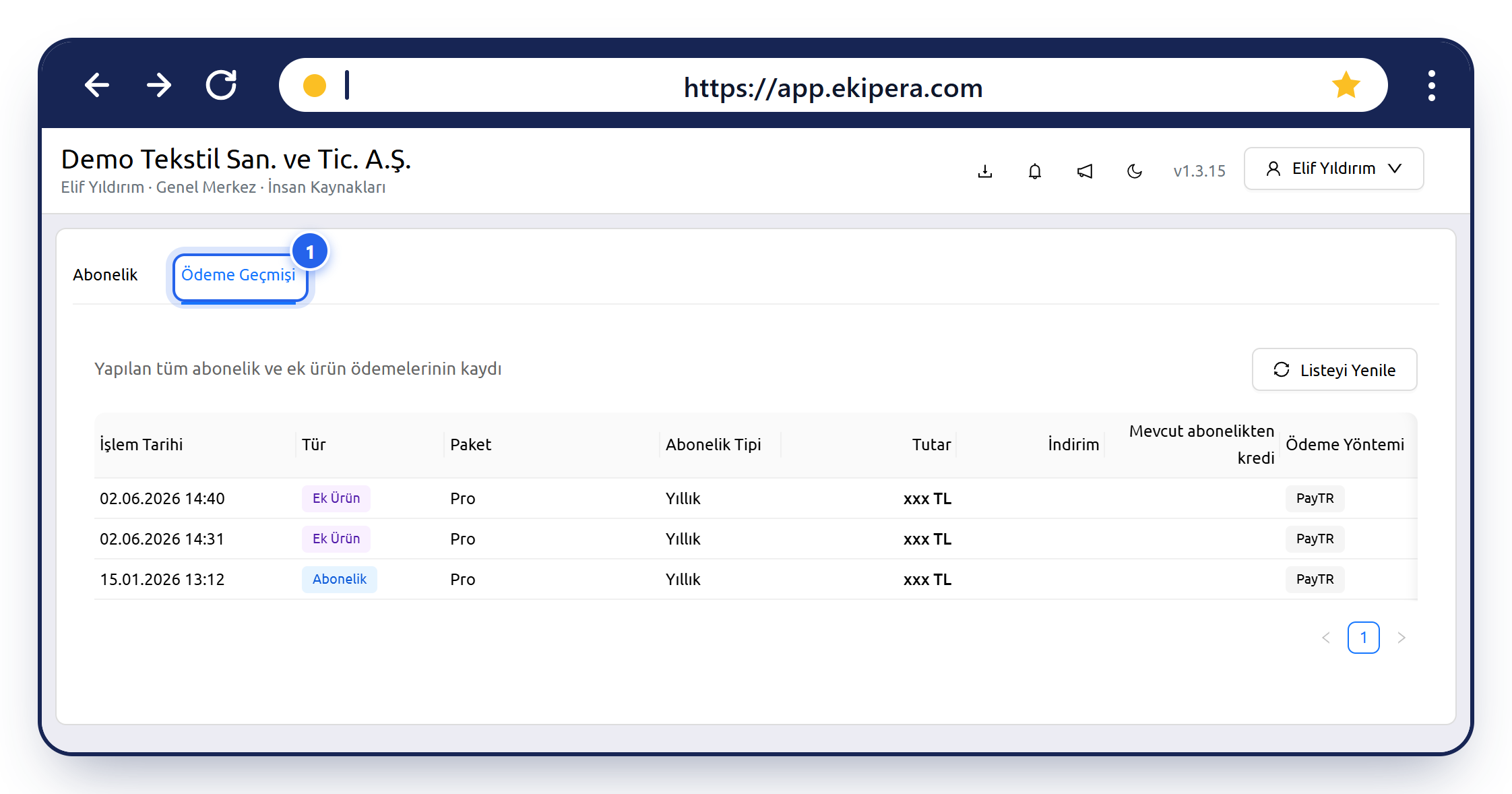This screenshot has width=1512, height=794.
Task: Click the download icon in header
Action: pos(985,171)
